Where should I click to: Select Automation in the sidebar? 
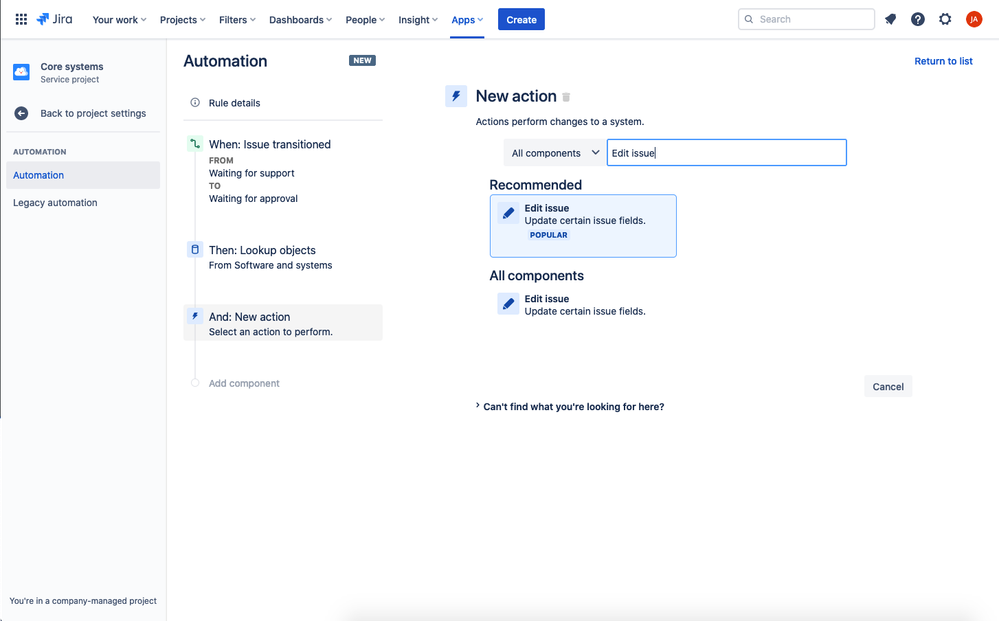point(83,175)
